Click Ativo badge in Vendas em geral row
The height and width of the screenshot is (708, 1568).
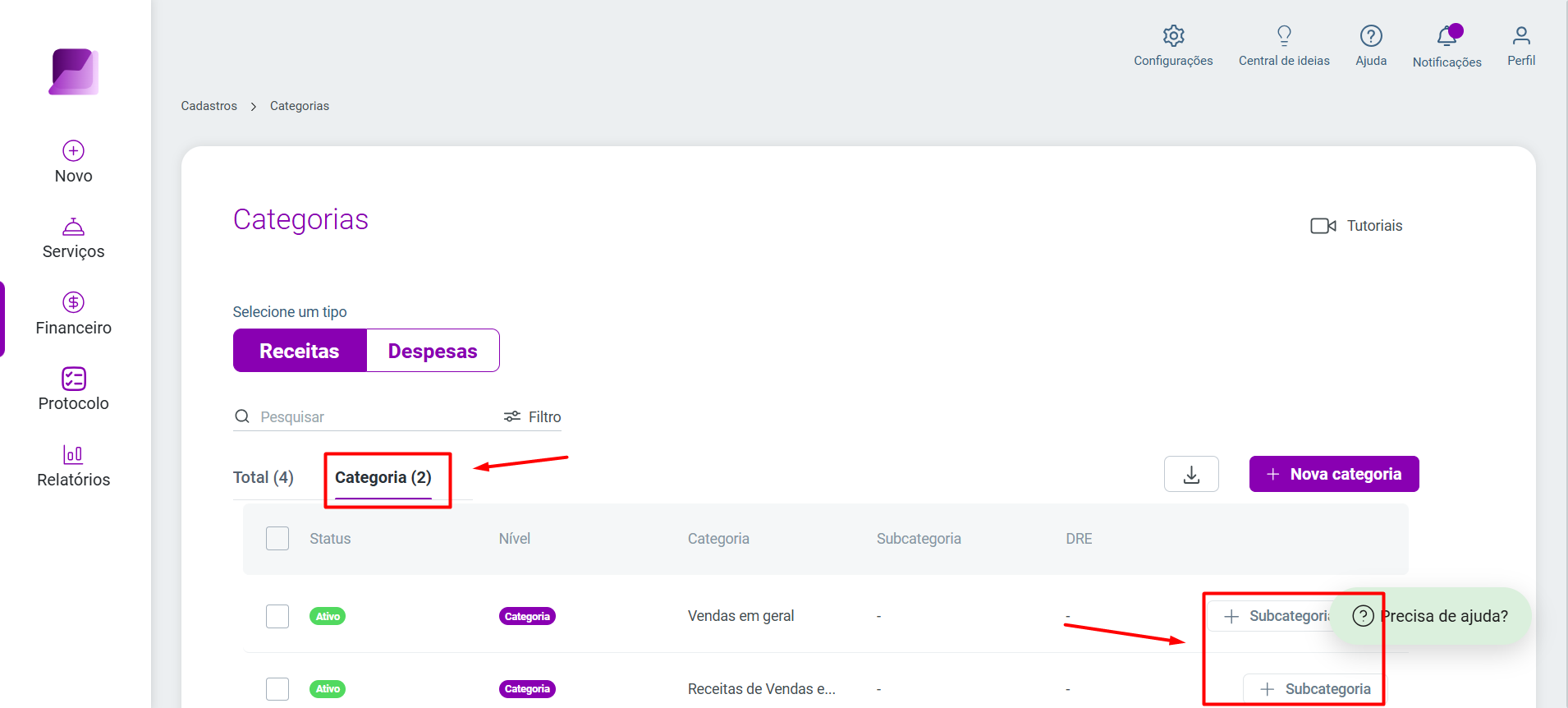click(x=328, y=616)
